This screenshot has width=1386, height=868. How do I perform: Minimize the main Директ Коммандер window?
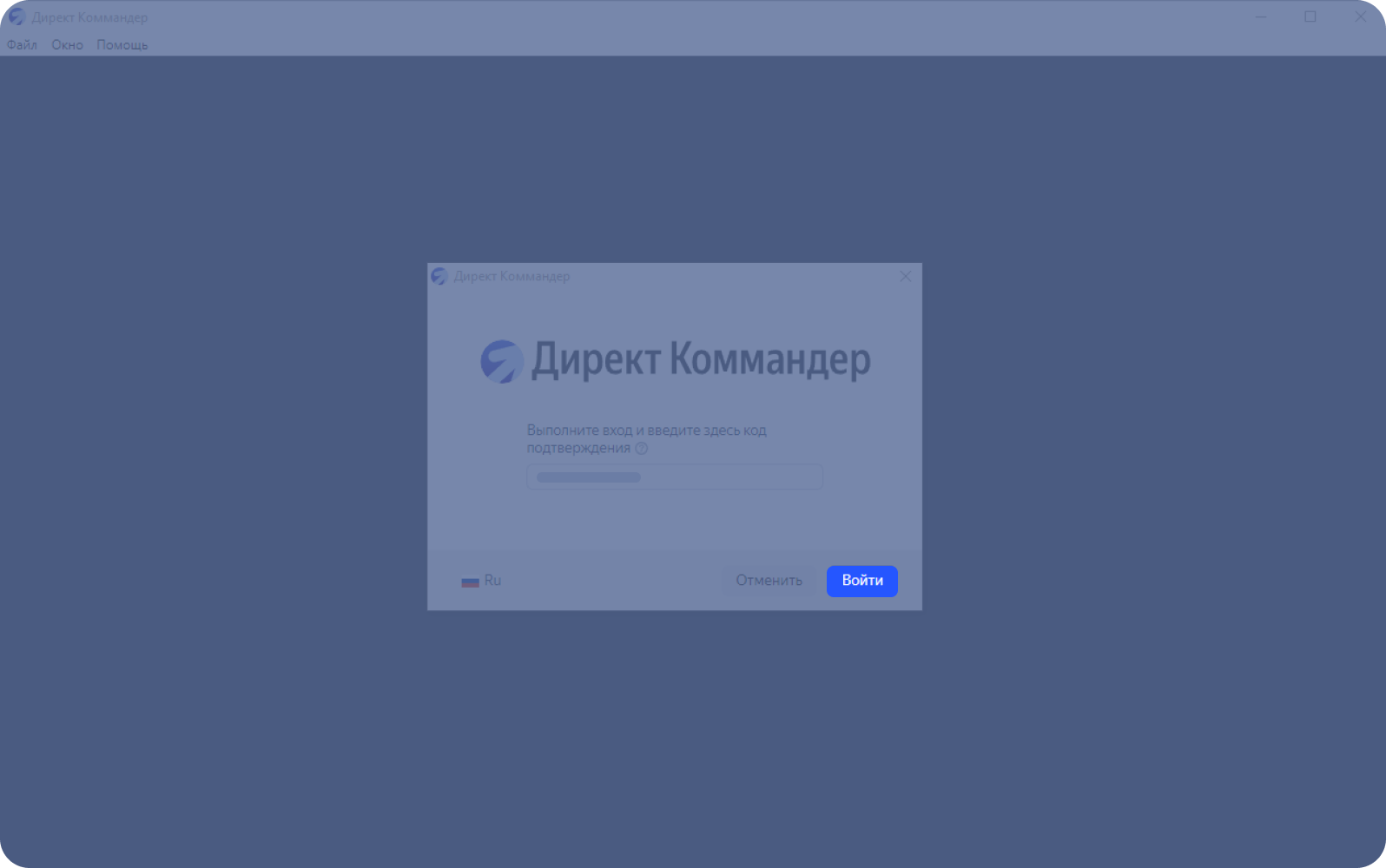coord(1261,16)
